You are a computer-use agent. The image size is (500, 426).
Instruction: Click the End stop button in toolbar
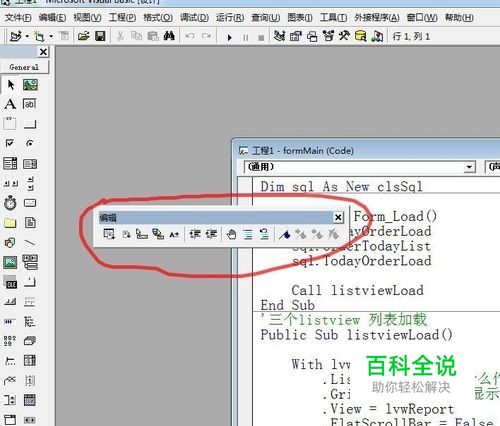click(261, 38)
